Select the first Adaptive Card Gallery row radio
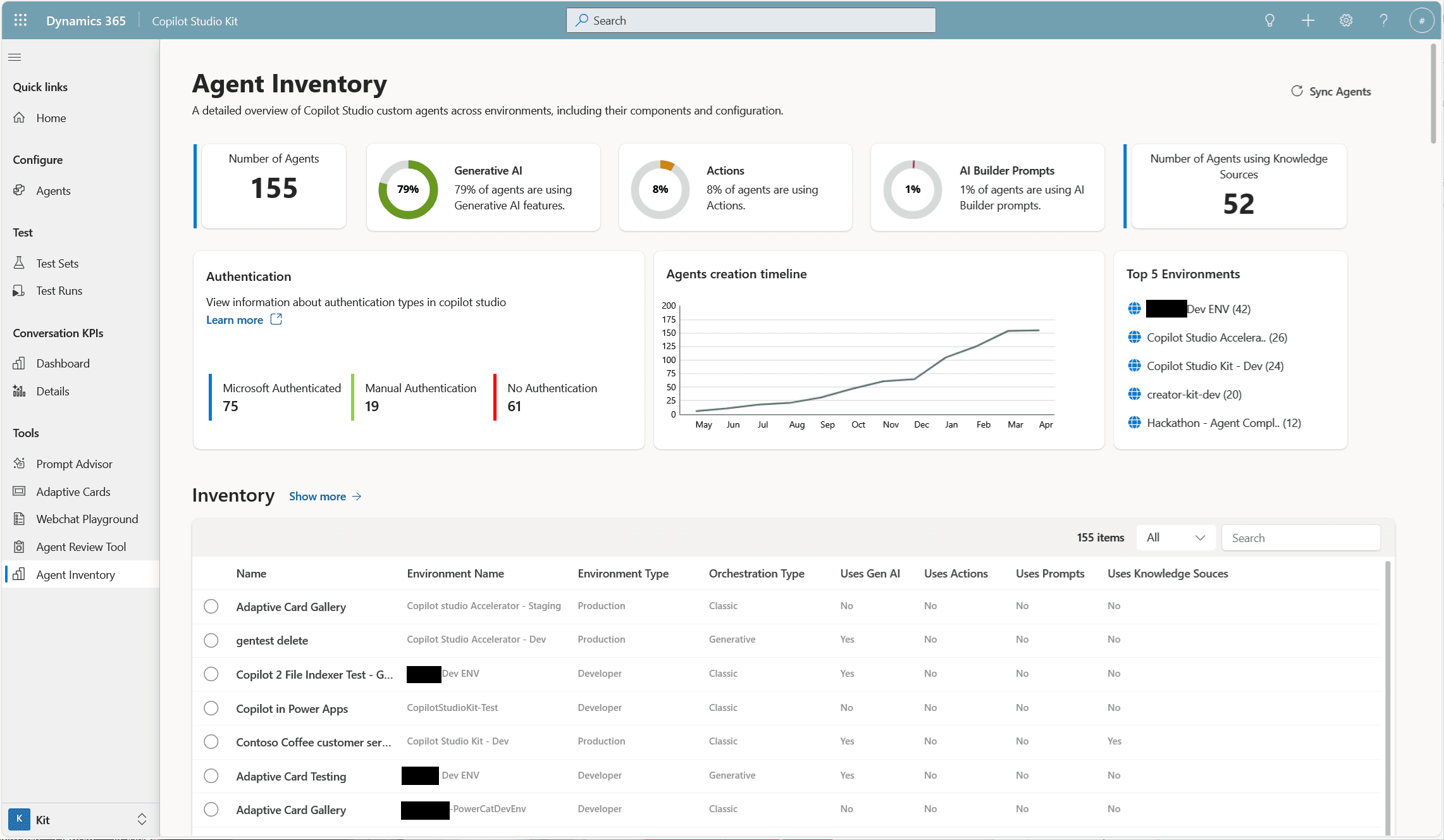Image resolution: width=1444 pixels, height=840 pixels. point(211,607)
